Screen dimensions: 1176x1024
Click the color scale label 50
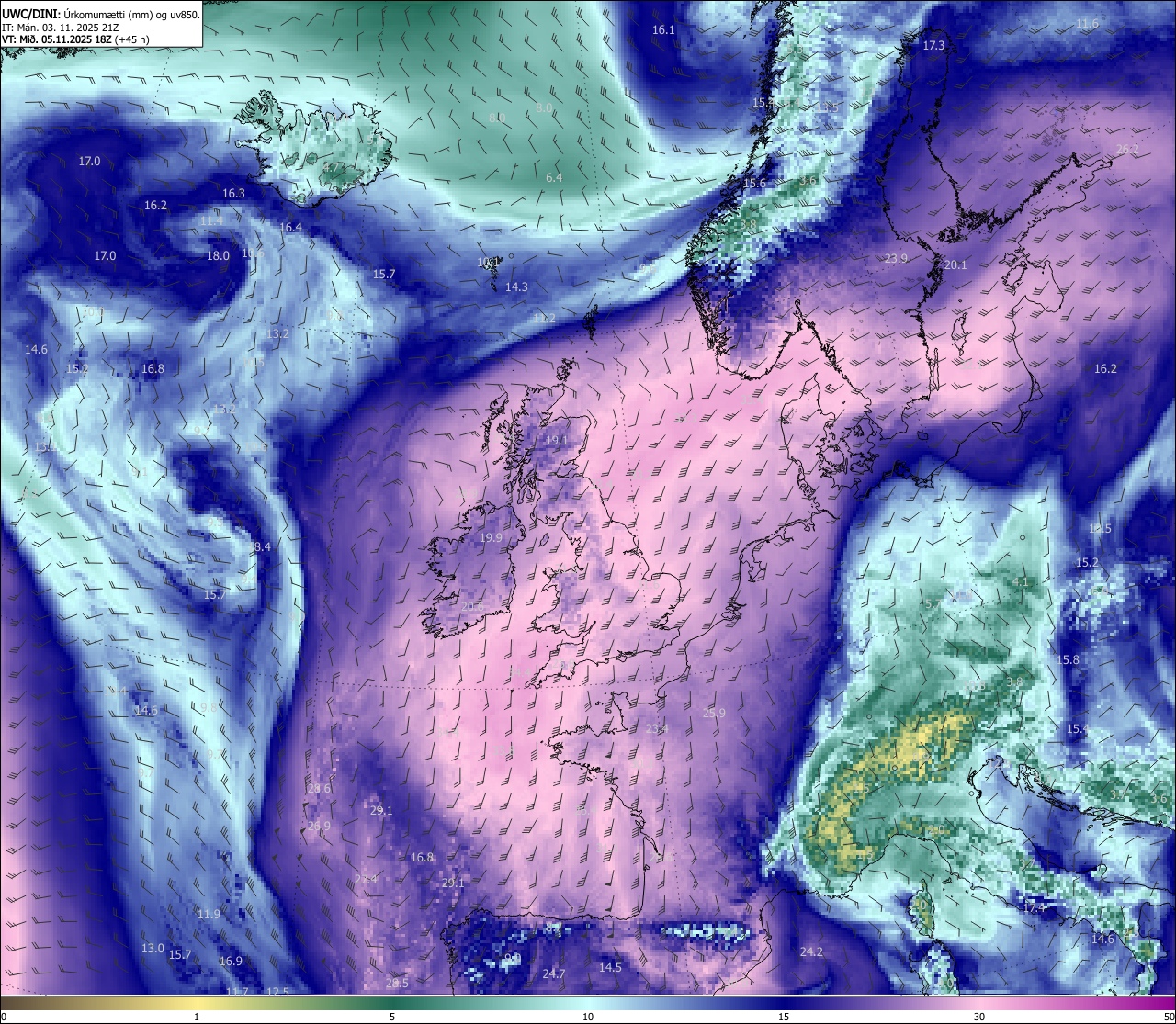pos(1169,1017)
